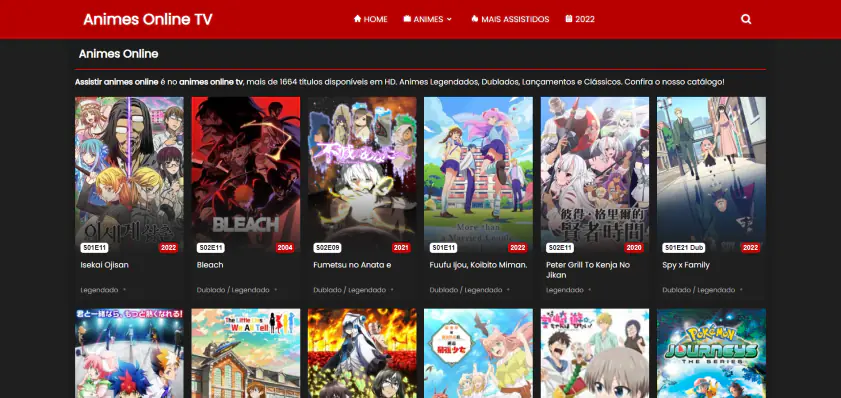The image size is (841, 398).
Task: Click the briefcase icon beside Animes
Action: [x=407, y=19]
